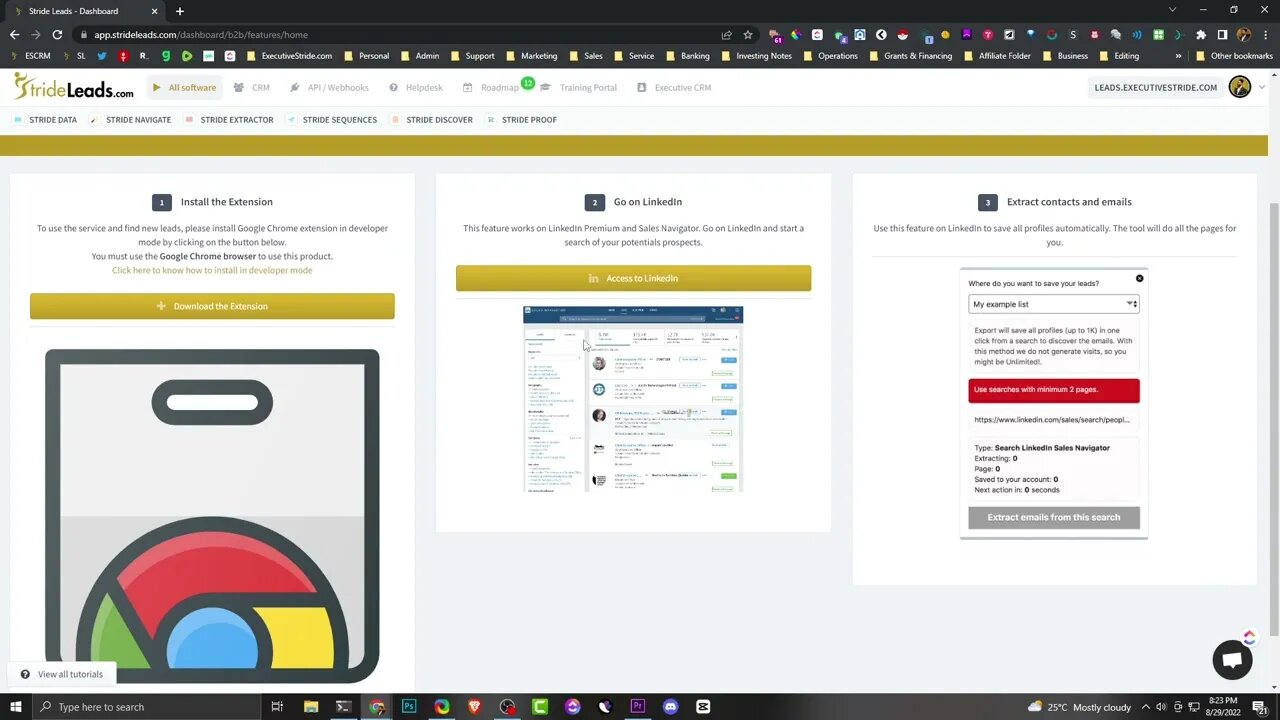The width and height of the screenshot is (1280, 720).
Task: Open a new browser tab
Action: [x=180, y=11]
